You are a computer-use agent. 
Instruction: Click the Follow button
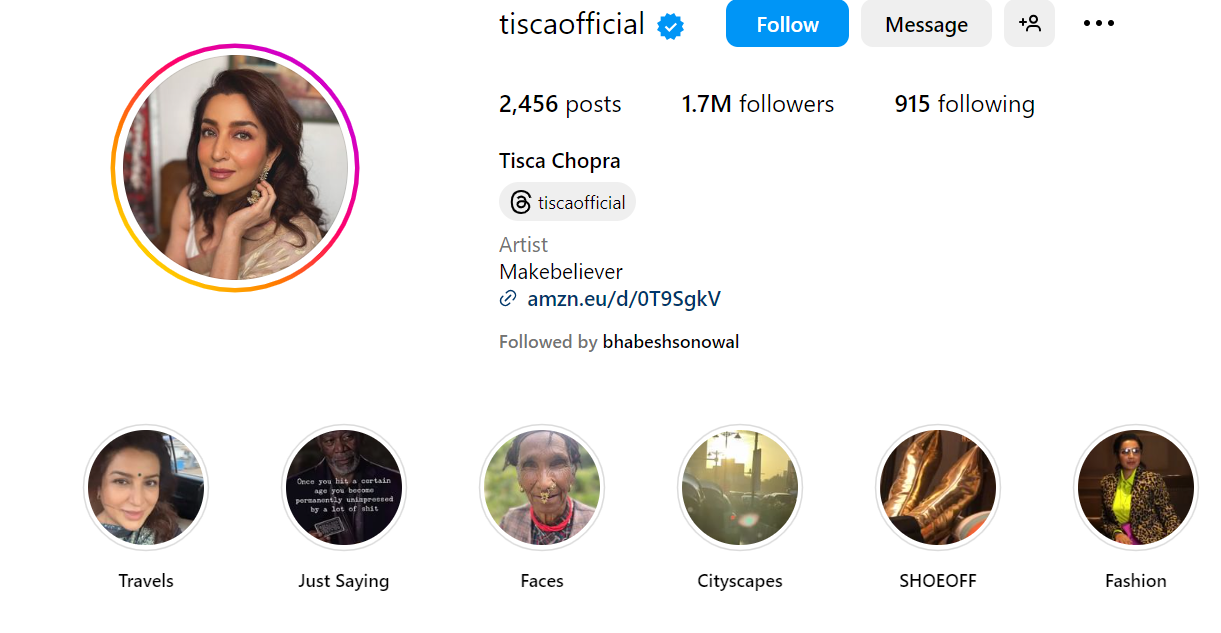tap(787, 24)
